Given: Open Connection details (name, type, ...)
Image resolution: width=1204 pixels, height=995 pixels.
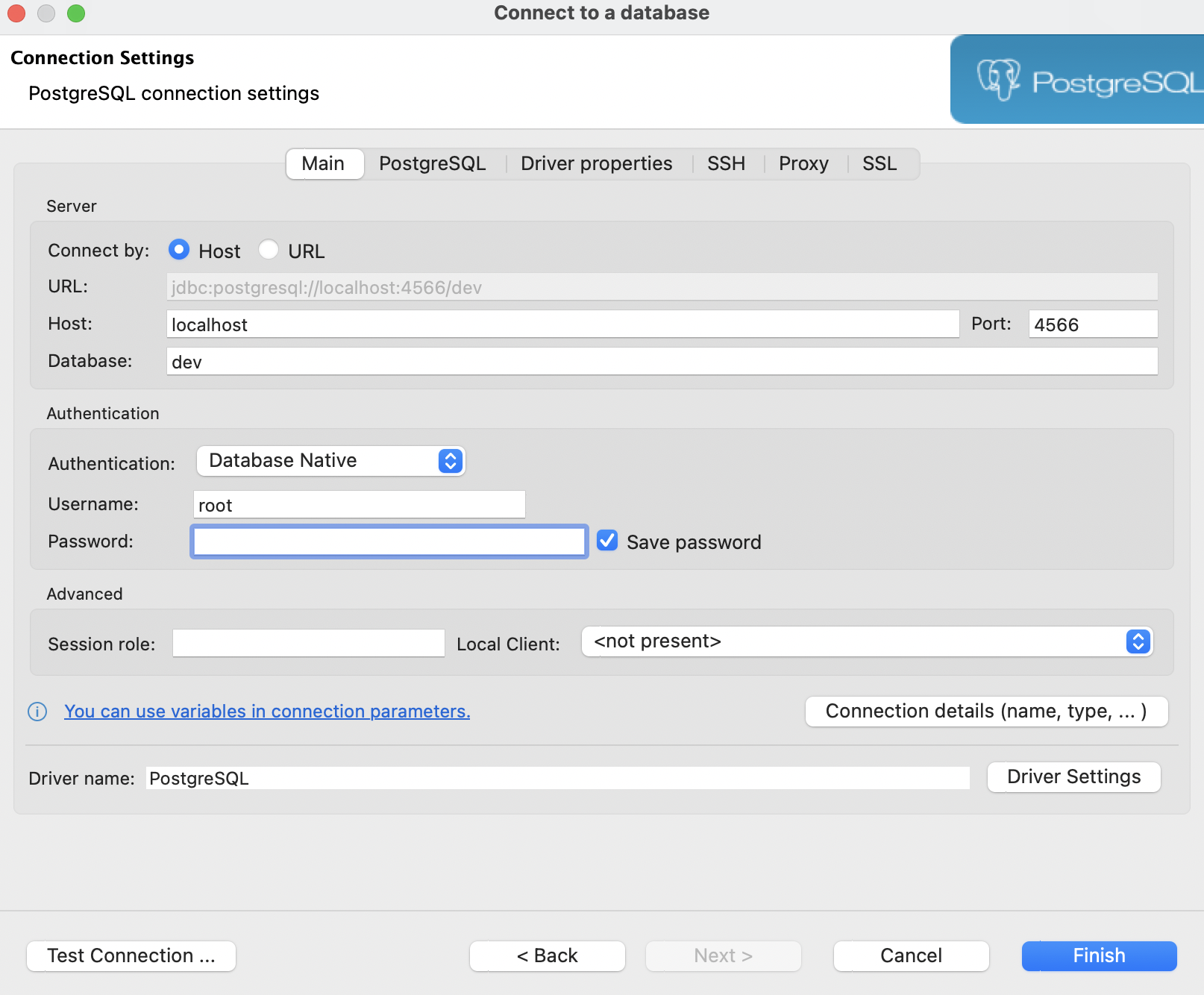Looking at the screenshot, I should tap(987, 712).
